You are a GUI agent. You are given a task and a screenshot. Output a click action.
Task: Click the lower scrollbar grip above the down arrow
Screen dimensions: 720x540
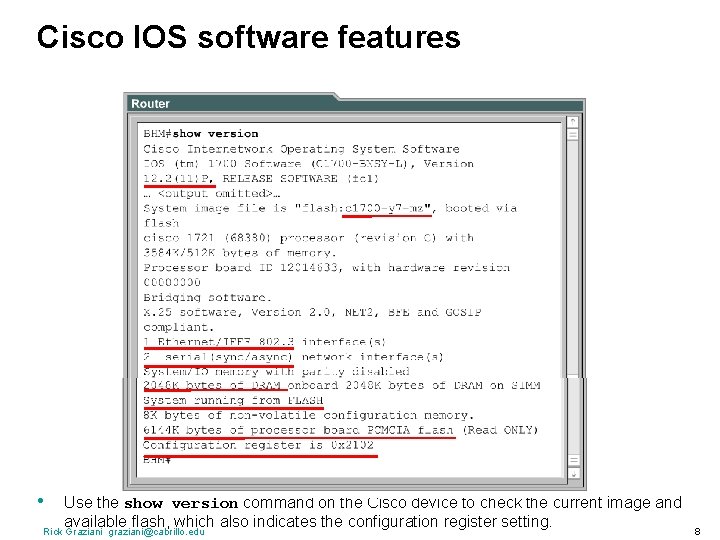pos(573,460)
